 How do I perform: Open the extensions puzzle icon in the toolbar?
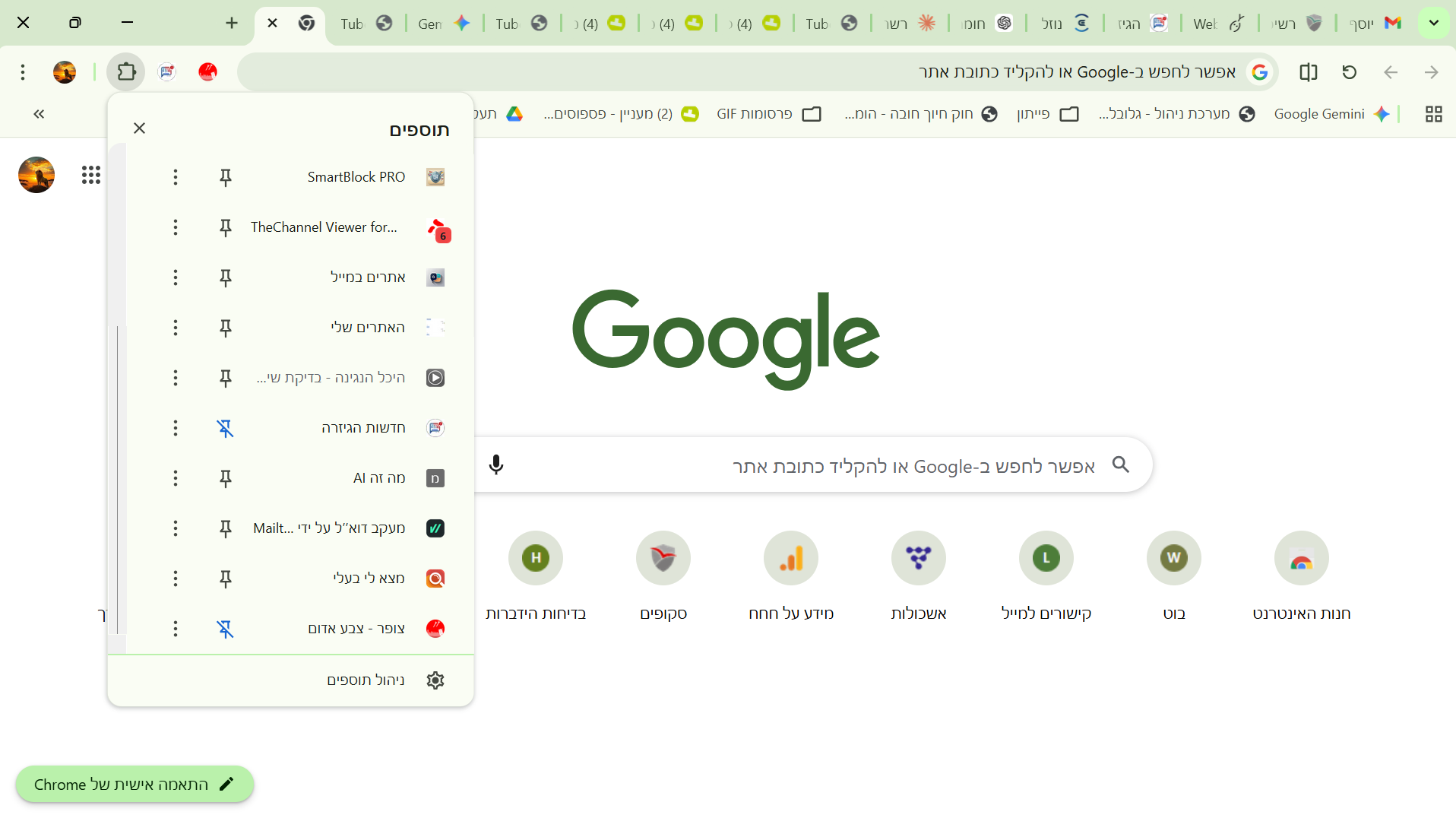click(126, 72)
